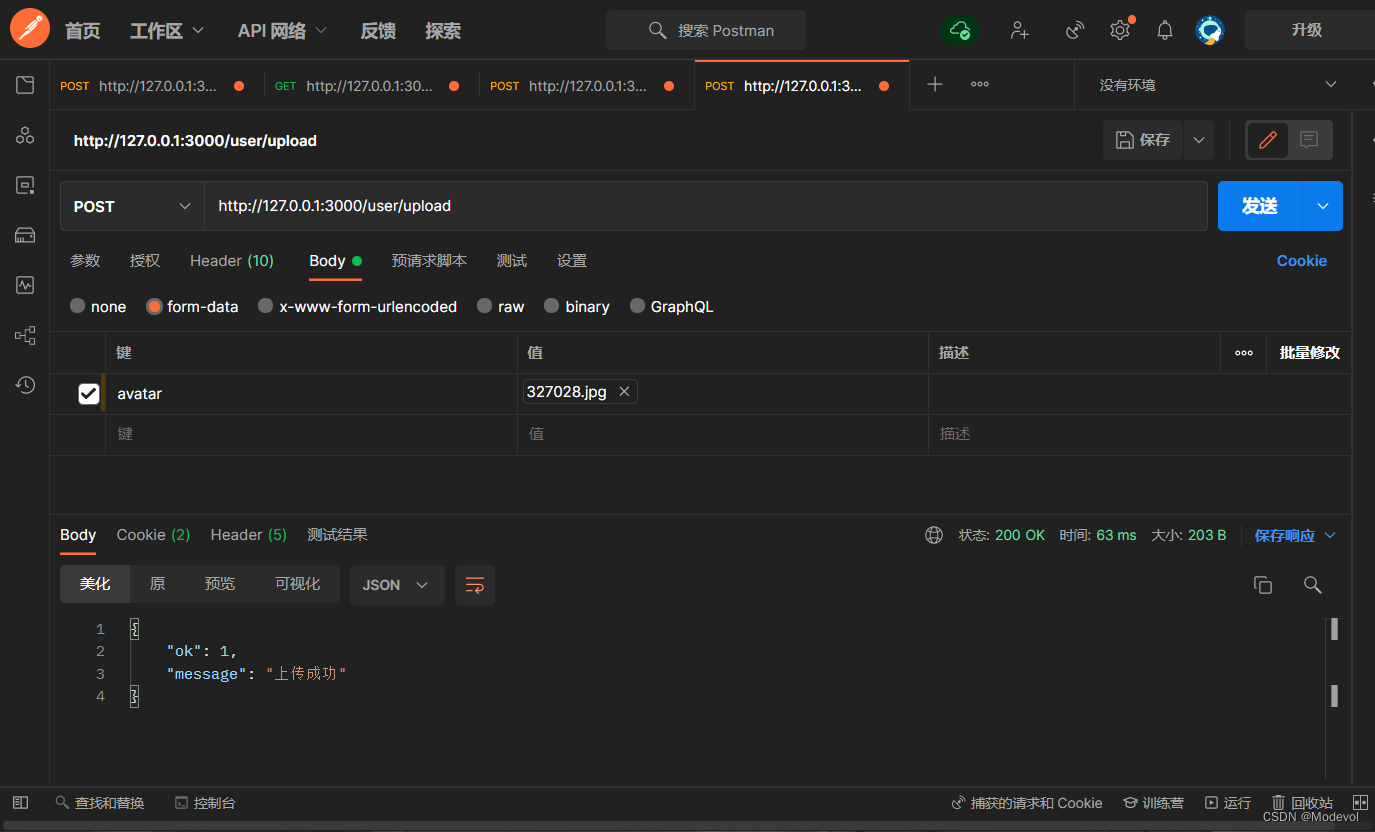Open the notifications bell icon

[x=1165, y=30]
